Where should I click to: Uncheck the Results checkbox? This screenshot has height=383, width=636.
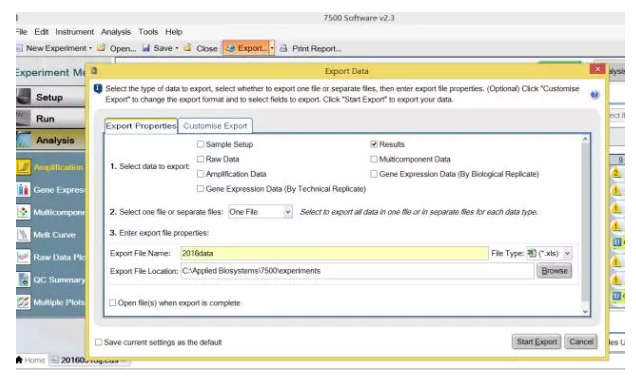coord(374,144)
